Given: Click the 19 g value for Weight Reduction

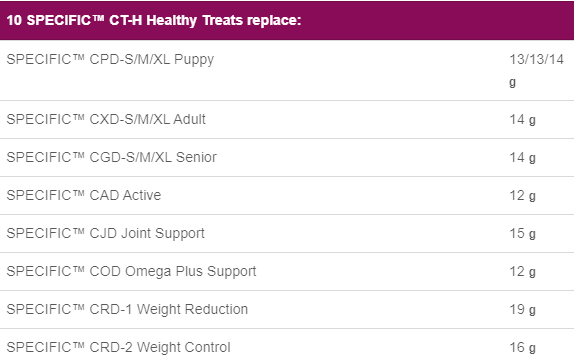Looking at the screenshot, I should coord(522,310).
